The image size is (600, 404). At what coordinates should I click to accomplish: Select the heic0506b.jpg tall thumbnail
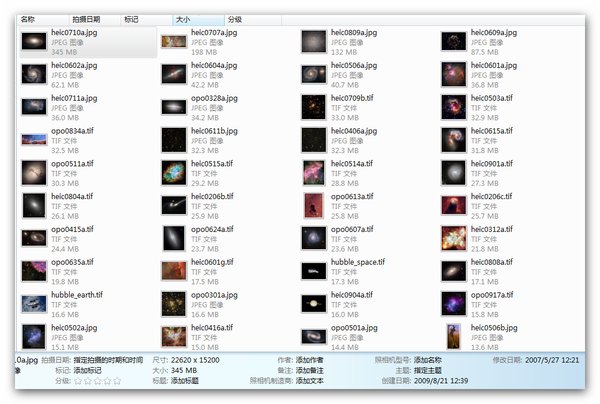click(x=453, y=337)
